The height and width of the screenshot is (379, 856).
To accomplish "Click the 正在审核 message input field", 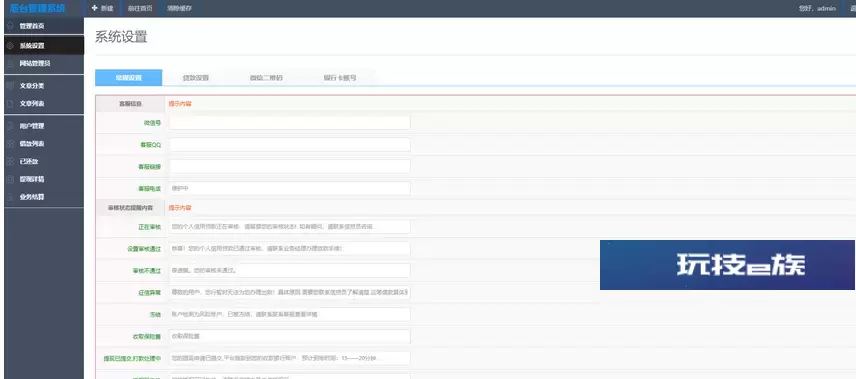I will [x=289, y=227].
